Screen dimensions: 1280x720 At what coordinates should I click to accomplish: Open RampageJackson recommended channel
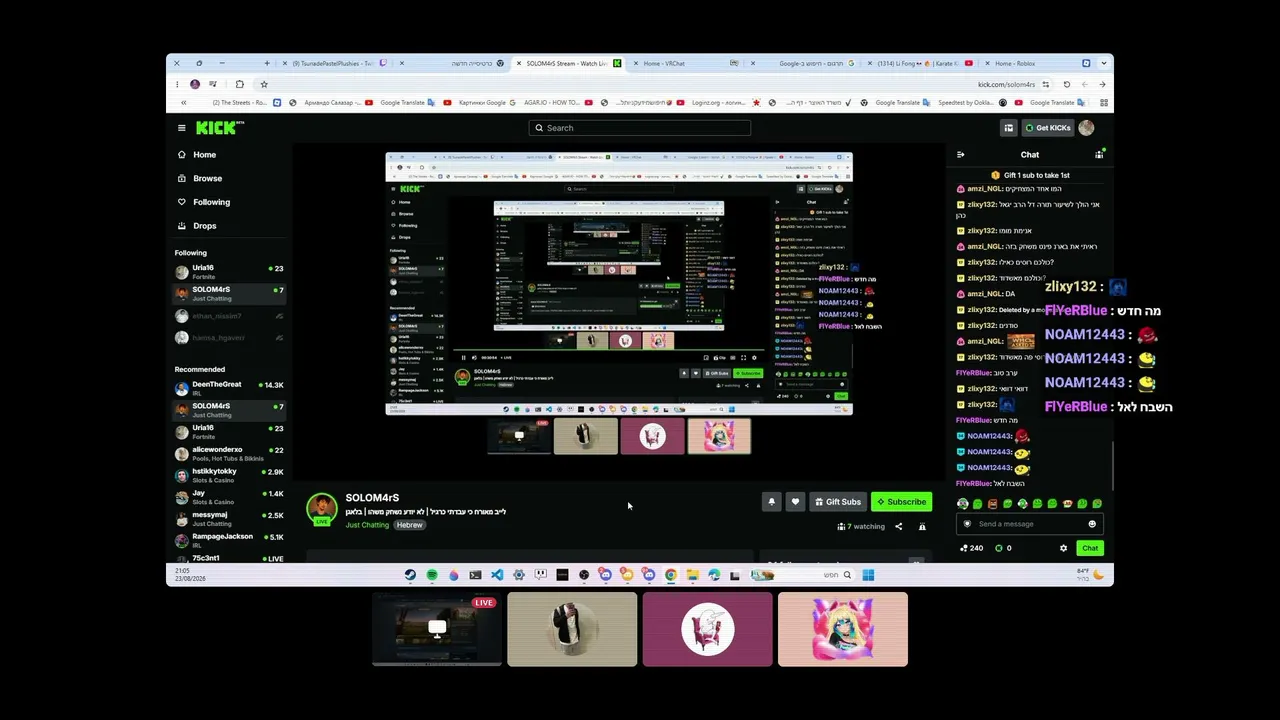[x=229, y=541]
